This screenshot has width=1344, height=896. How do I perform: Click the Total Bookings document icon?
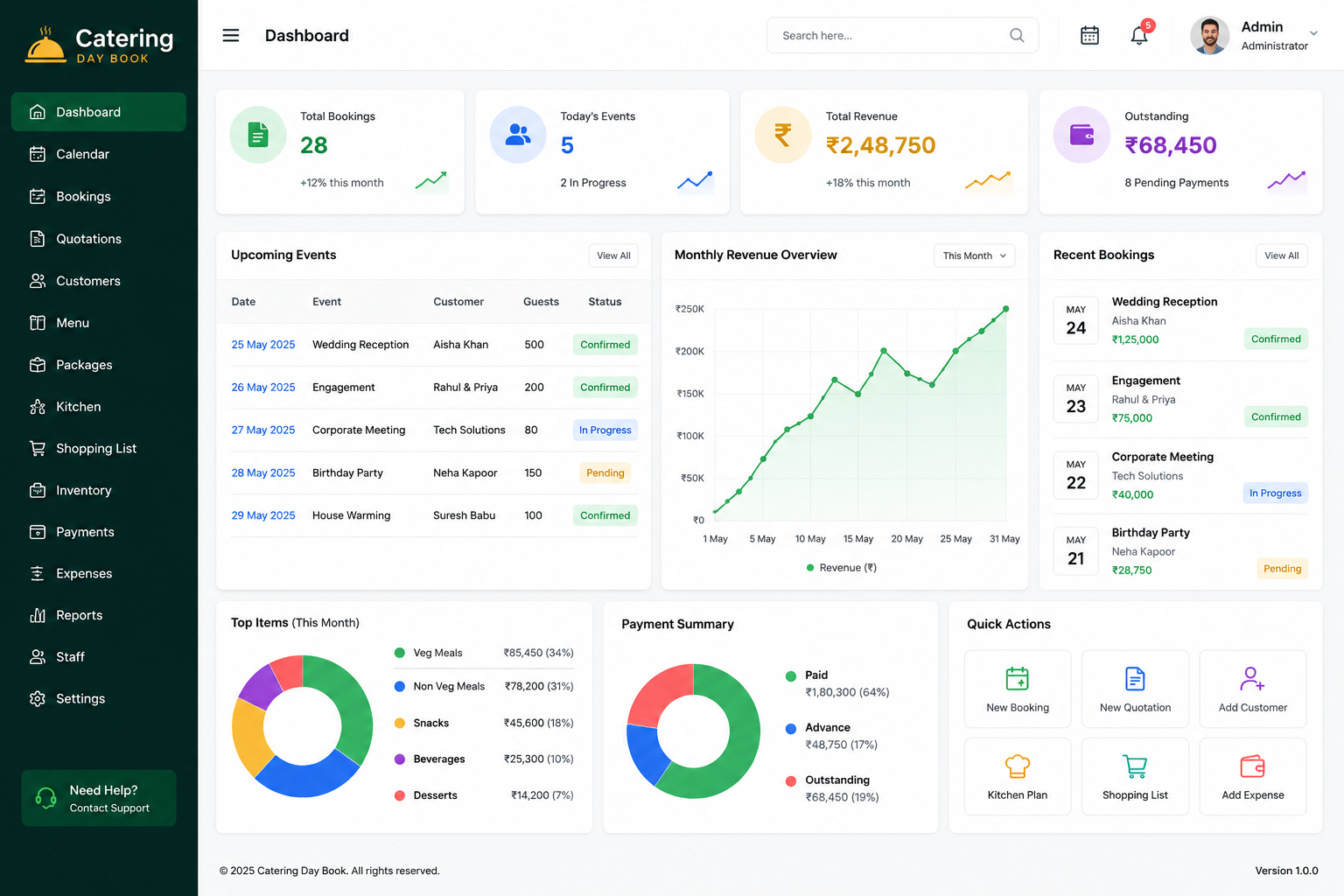258,135
